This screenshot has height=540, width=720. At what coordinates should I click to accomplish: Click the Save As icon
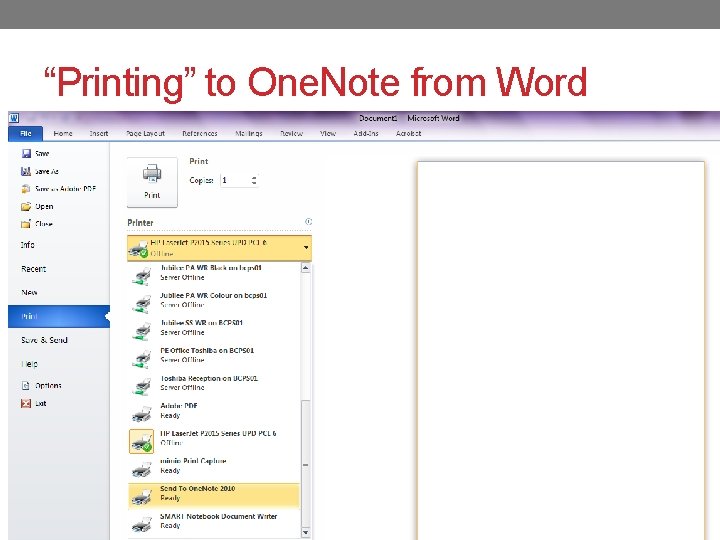(x=26, y=171)
